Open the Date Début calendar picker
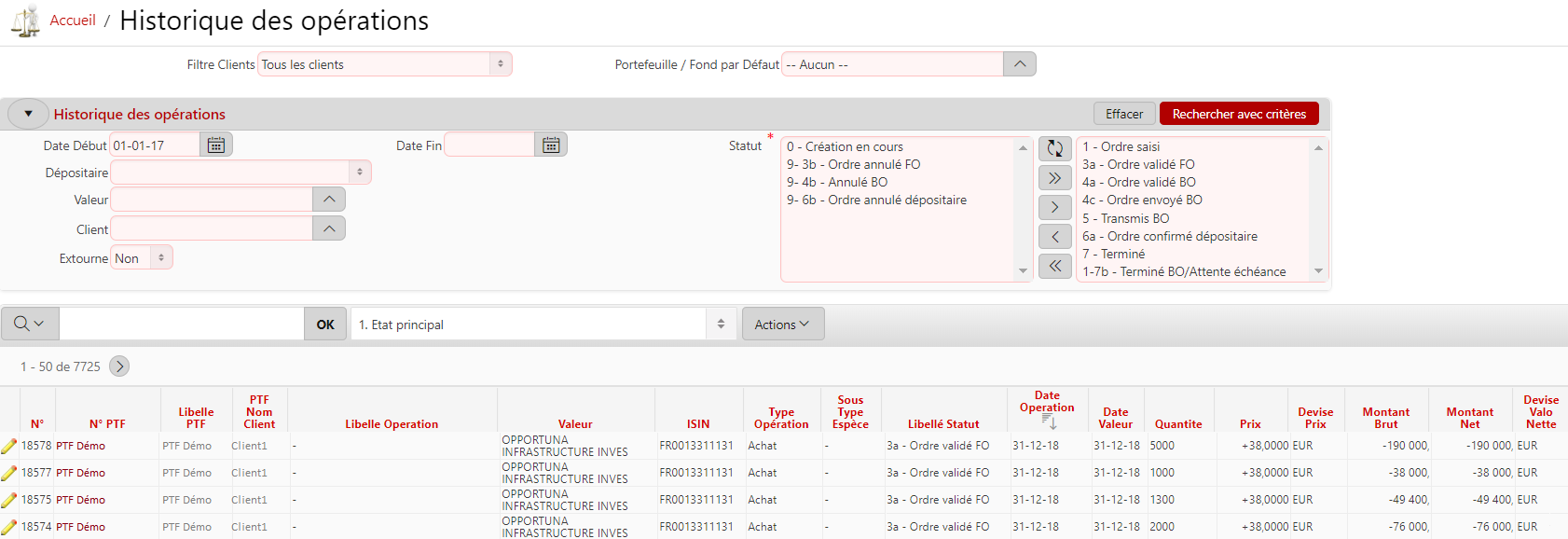This screenshot has height=539, width=1568. (216, 145)
